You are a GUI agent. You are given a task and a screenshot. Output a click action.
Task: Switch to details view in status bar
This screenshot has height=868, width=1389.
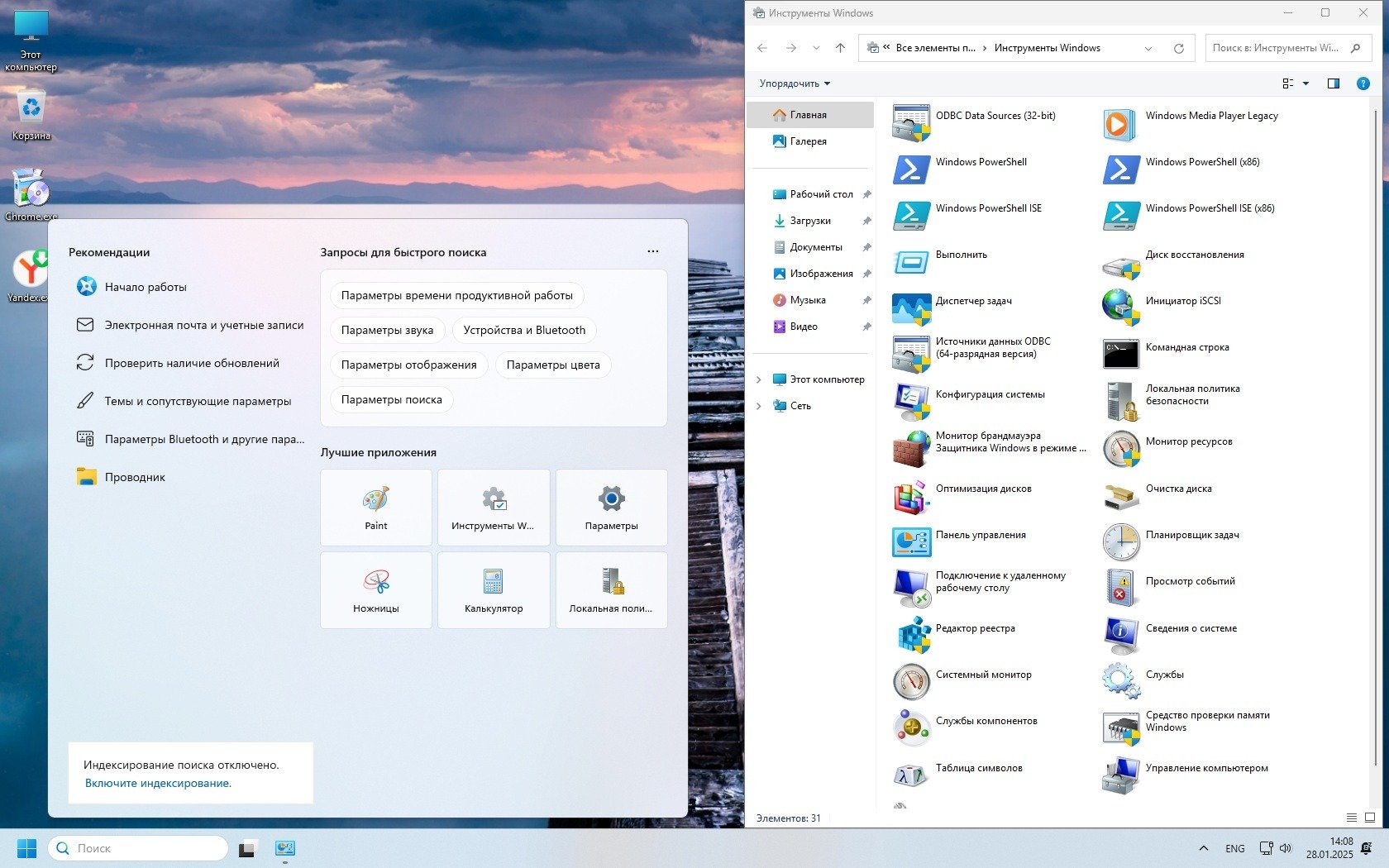(1352, 818)
